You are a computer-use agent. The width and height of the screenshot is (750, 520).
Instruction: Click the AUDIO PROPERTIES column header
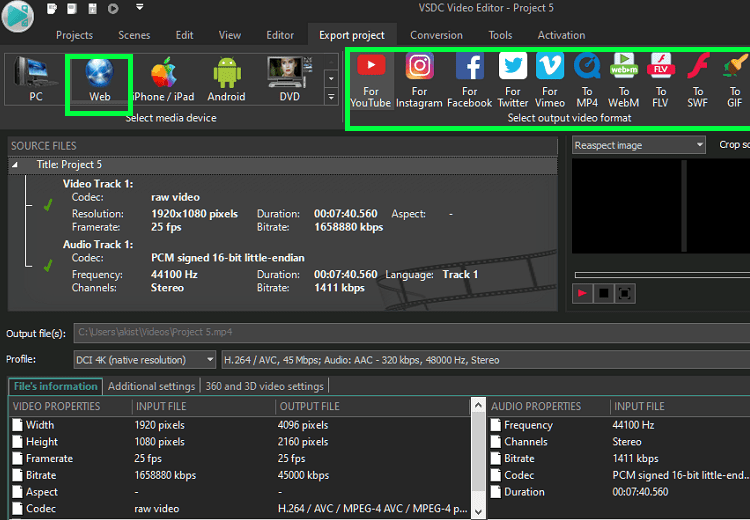[x=548, y=406]
